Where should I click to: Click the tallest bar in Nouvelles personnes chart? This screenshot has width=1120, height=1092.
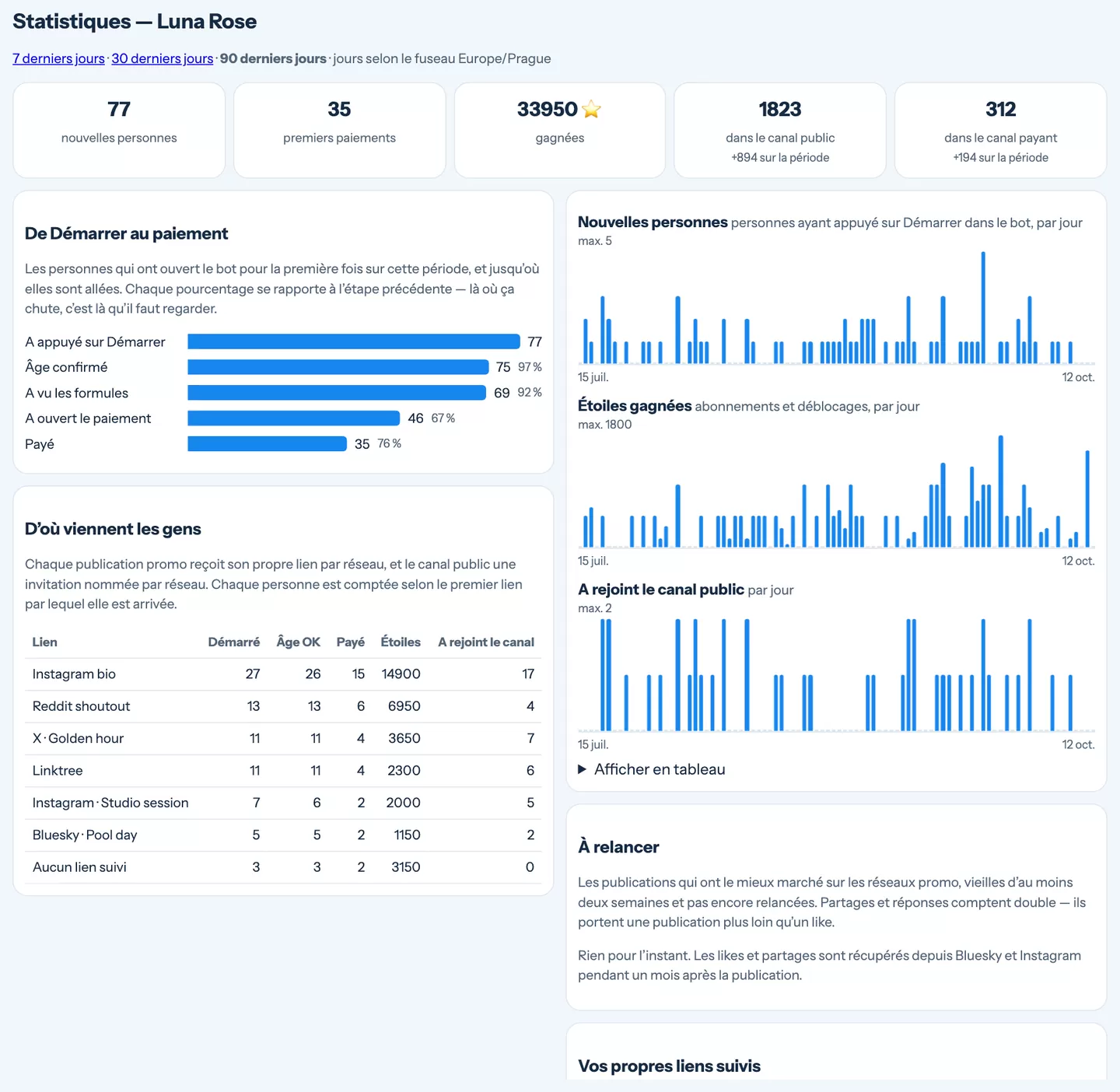[x=983, y=307]
